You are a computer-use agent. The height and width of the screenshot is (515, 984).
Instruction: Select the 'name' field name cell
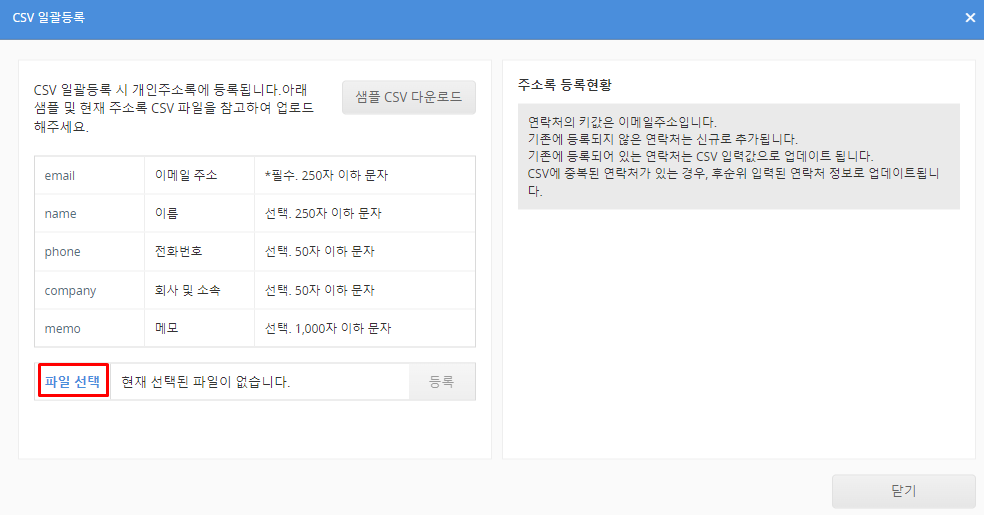point(60,214)
